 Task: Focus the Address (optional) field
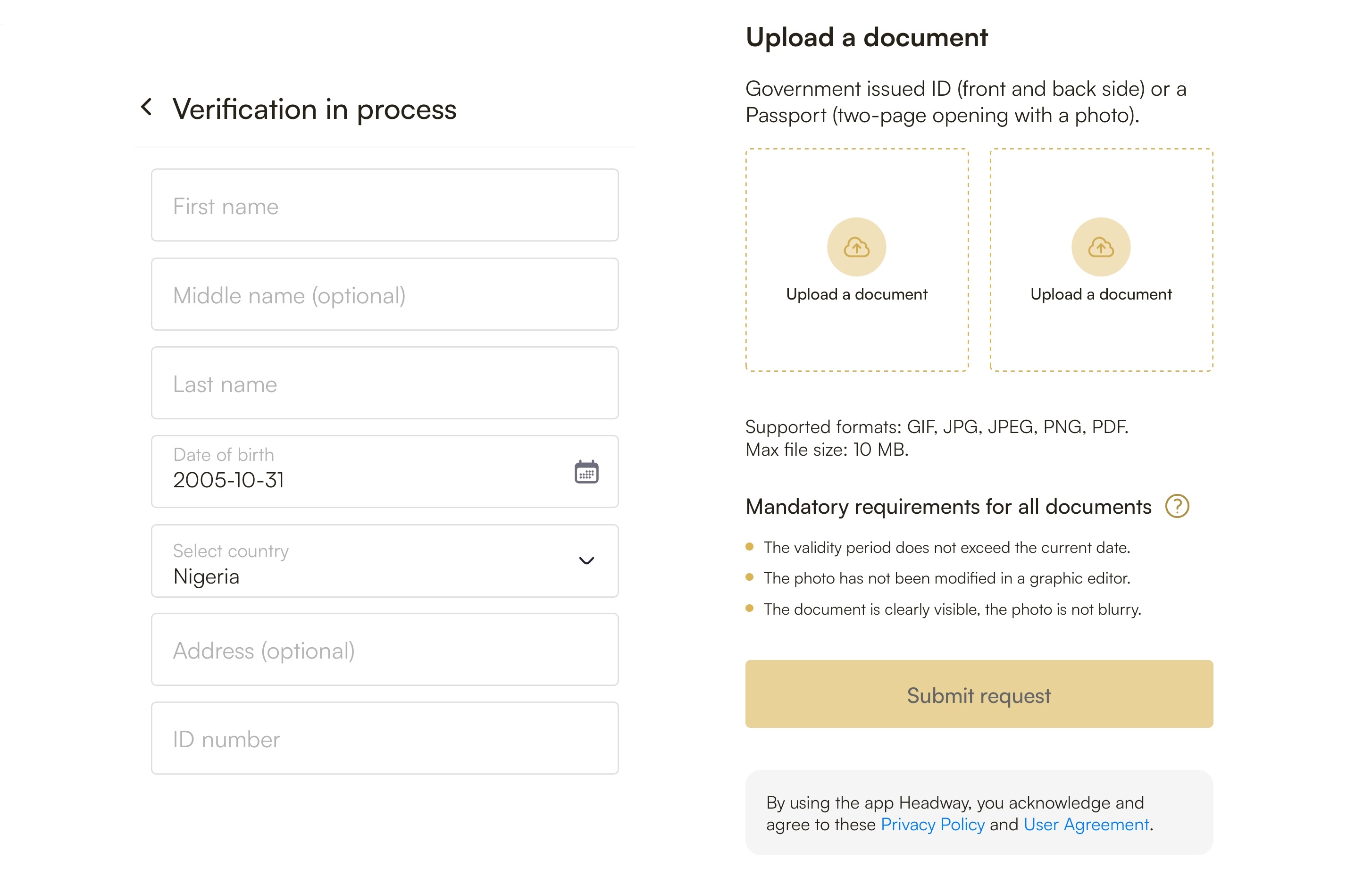point(385,650)
